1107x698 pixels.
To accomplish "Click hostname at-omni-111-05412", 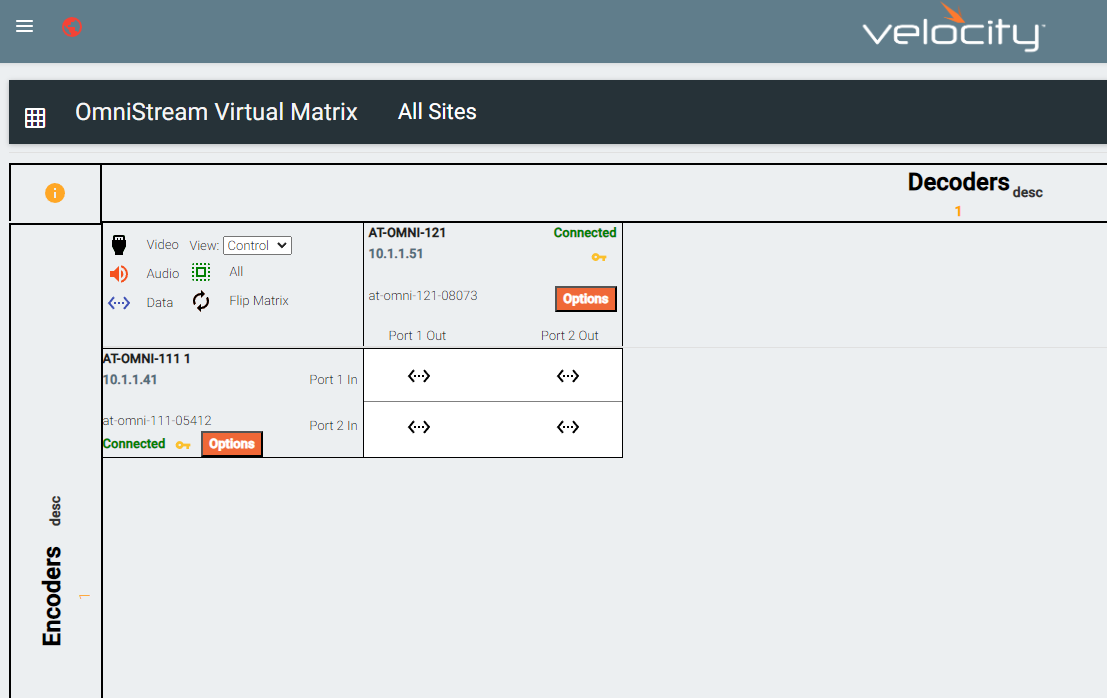I will coord(157,421).
